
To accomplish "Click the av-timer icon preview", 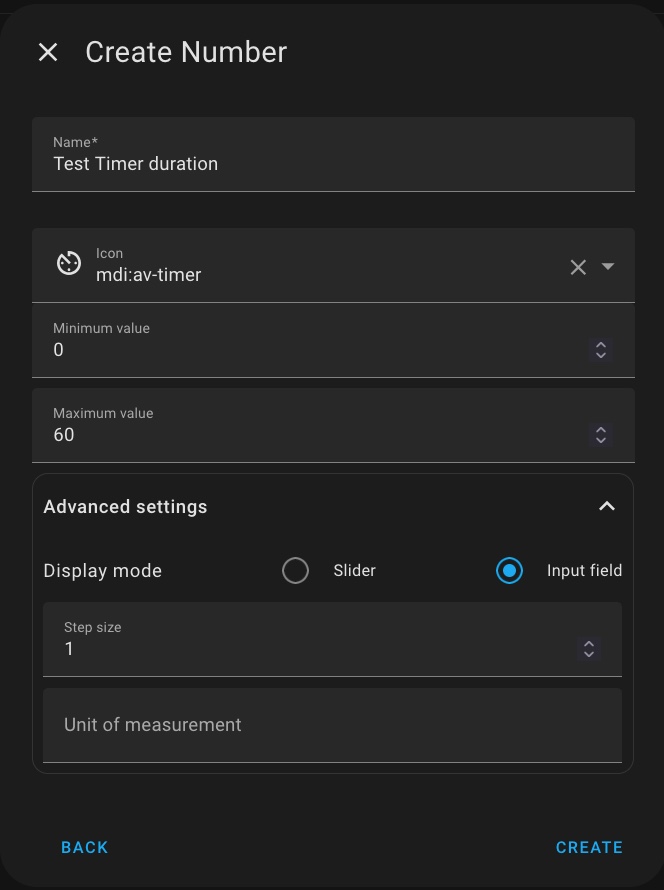I will pyautogui.click(x=69, y=264).
